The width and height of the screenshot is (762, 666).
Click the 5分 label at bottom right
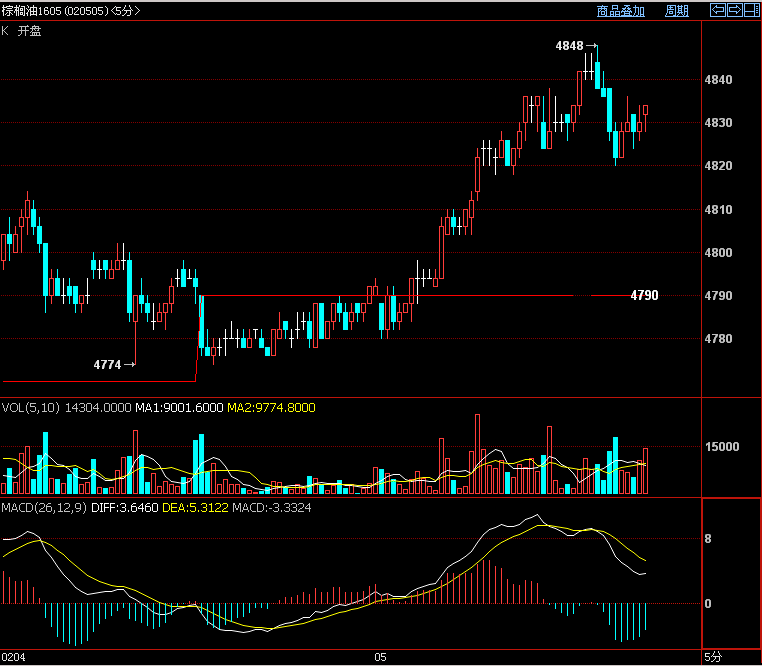coord(711,658)
